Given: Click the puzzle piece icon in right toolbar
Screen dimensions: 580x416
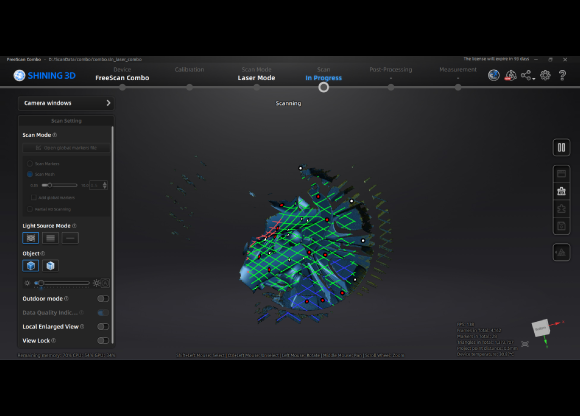Looking at the screenshot, I should click(561, 209).
